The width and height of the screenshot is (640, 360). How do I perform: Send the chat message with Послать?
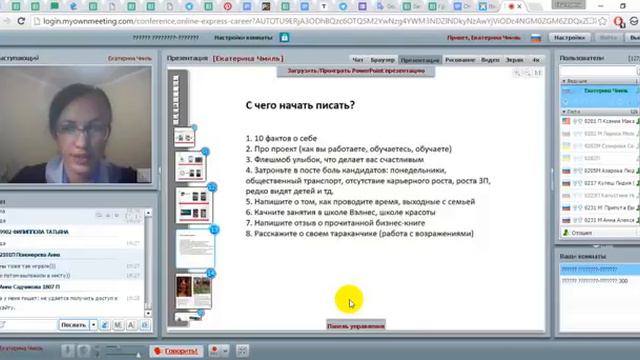pyautogui.click(x=73, y=325)
